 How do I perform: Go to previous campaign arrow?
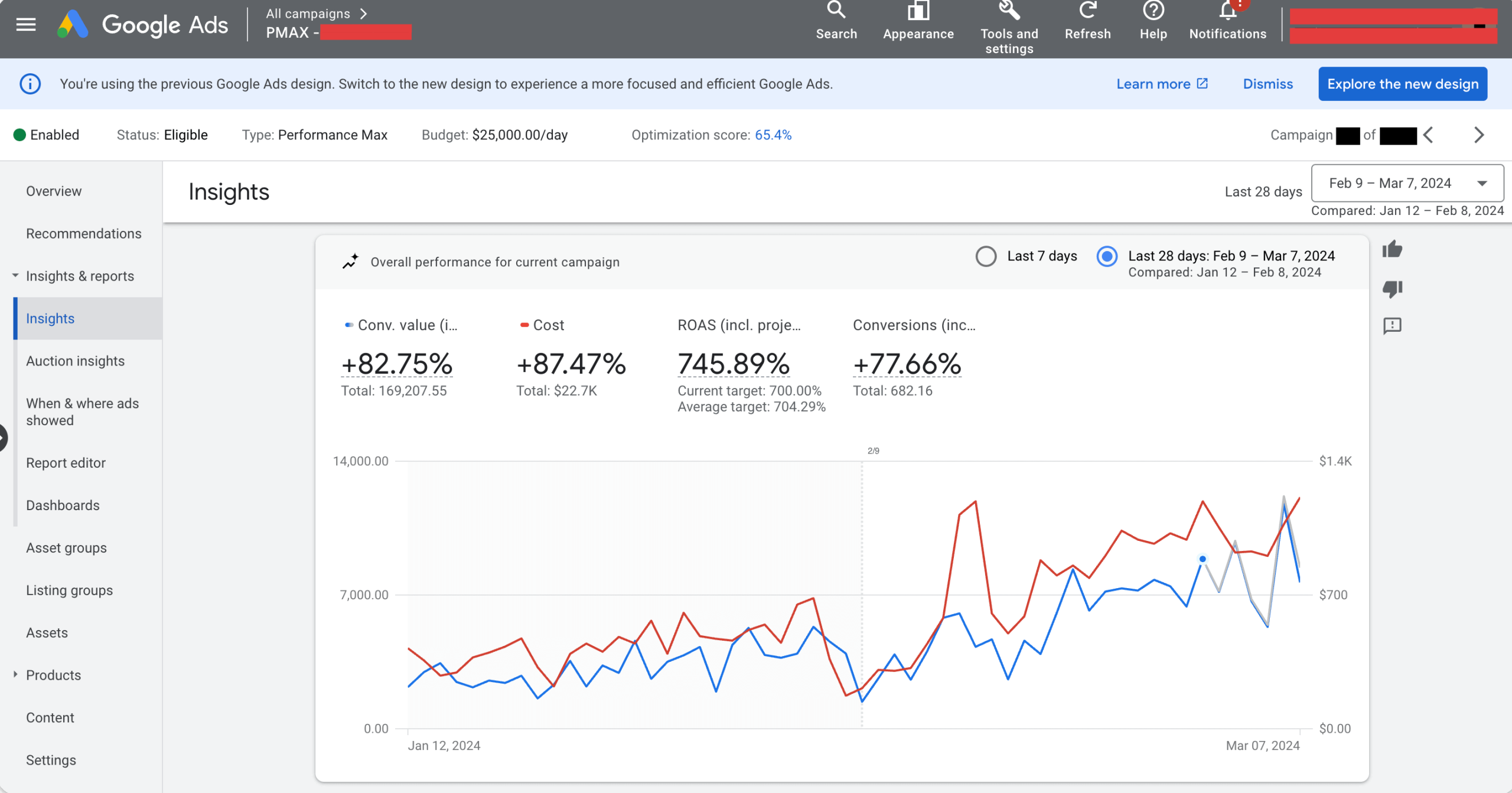coord(1429,135)
